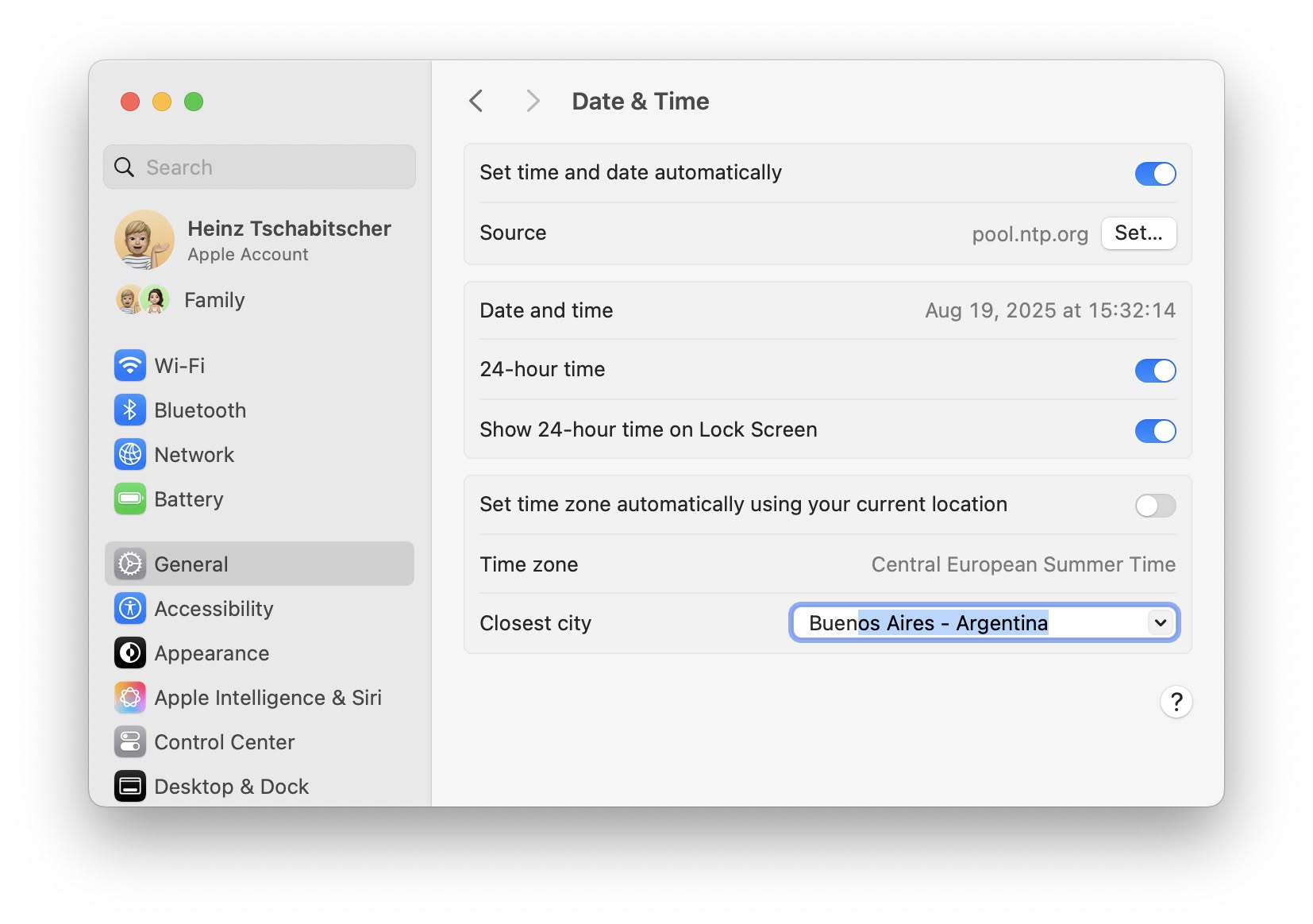This screenshot has width=1313, height=924.
Task: Toggle Set time and date automatically
Action: point(1155,174)
